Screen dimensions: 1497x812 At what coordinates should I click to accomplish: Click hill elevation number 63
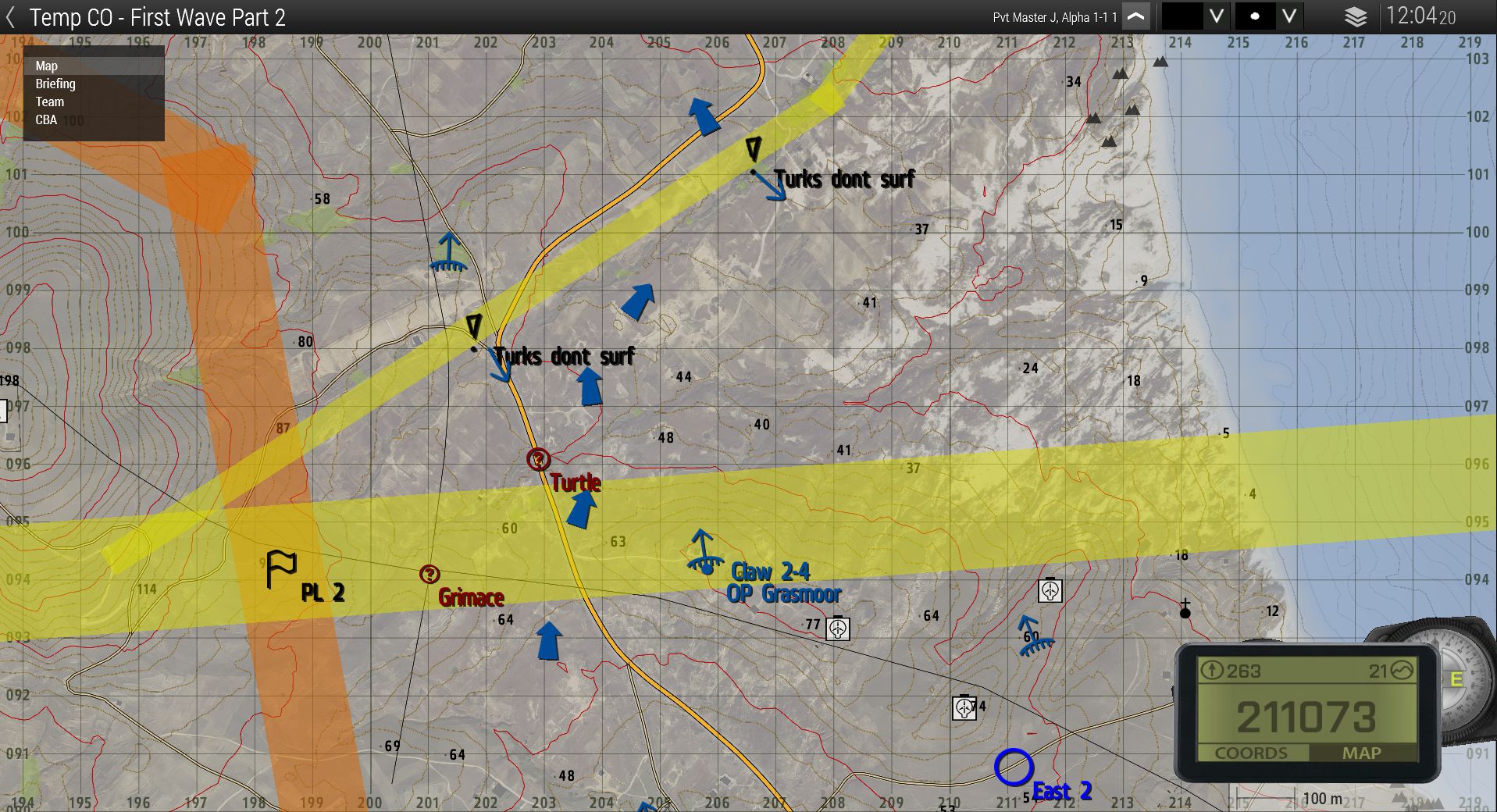618,541
